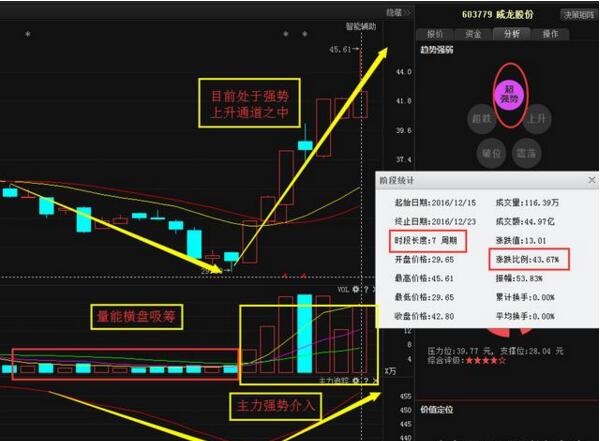This screenshot has width=600, height=441.
Task: Select the 上升 trend circle
Action: point(537,119)
